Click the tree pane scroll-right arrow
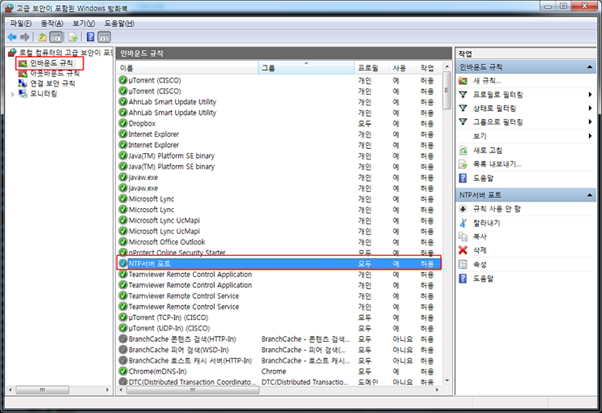 108,390
